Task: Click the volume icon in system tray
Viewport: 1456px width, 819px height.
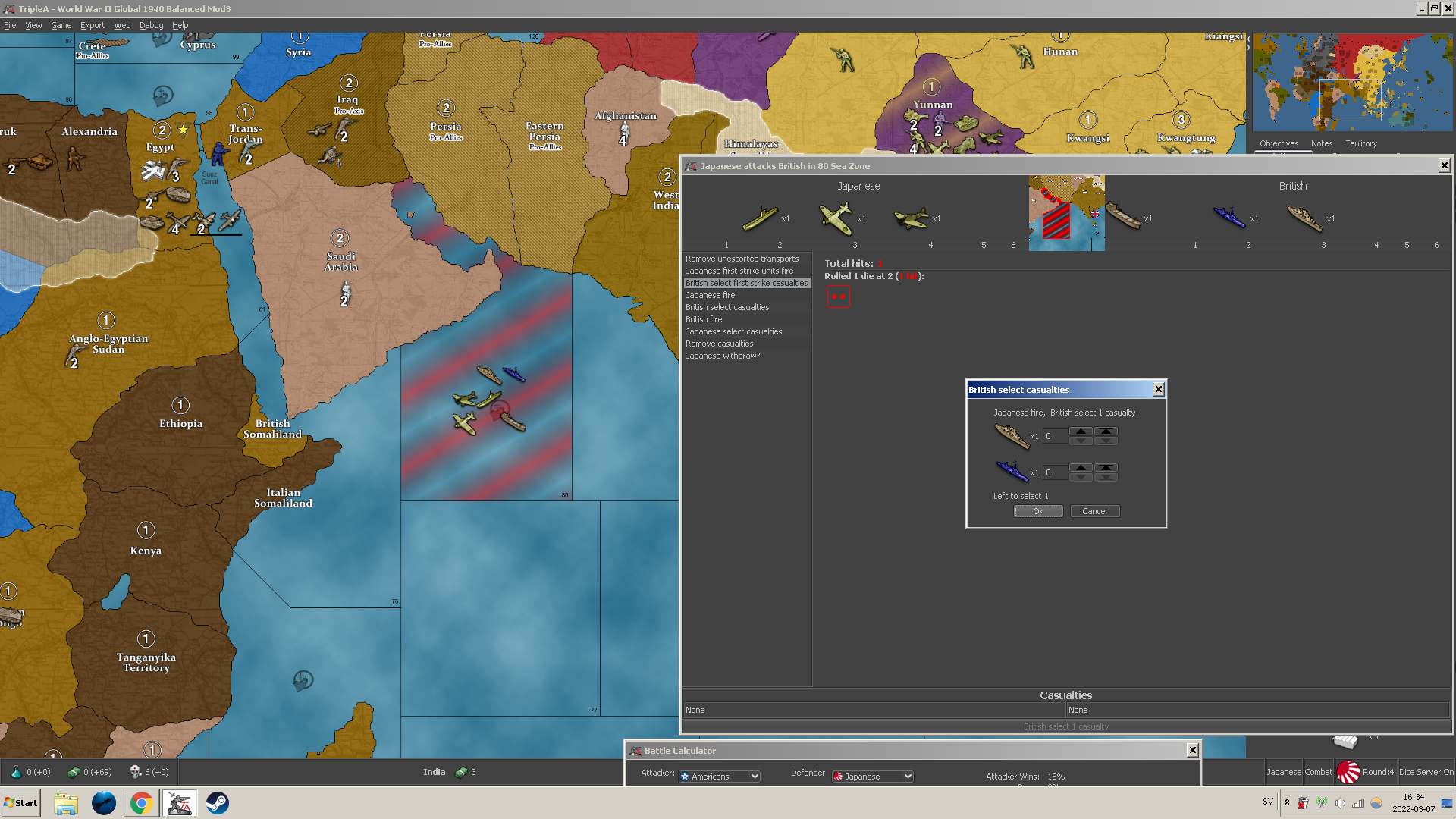Action: [1340, 803]
